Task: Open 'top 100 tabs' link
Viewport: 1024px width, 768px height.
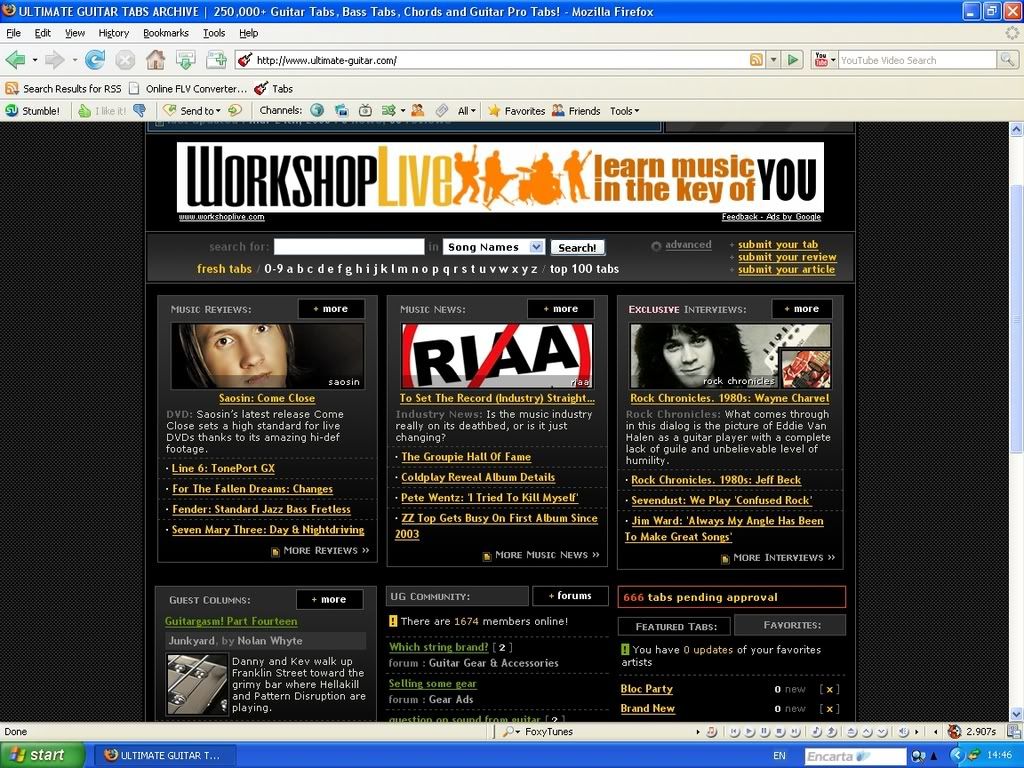Action: click(x=584, y=269)
